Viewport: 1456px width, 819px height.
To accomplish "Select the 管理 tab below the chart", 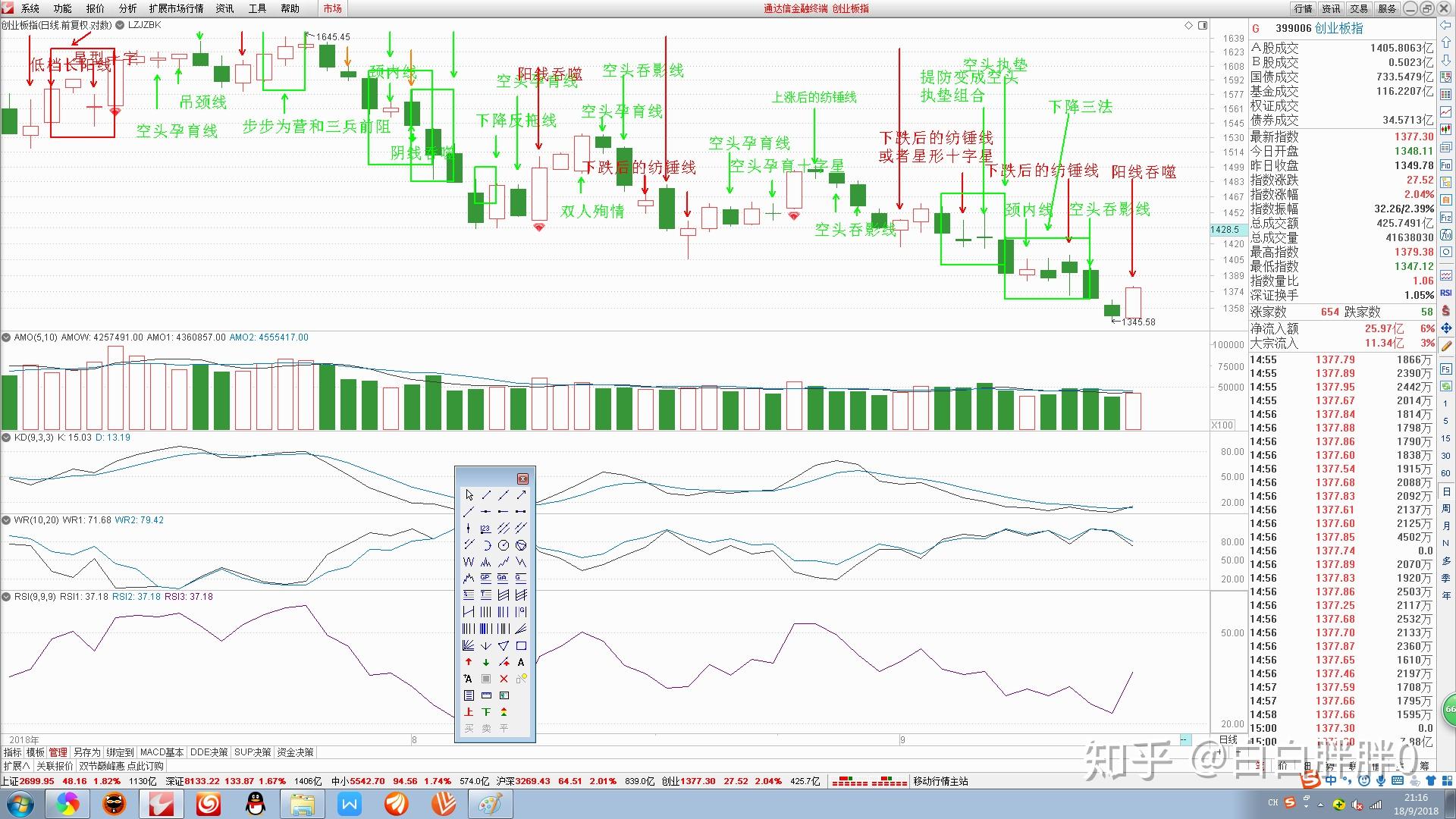I will [58, 752].
